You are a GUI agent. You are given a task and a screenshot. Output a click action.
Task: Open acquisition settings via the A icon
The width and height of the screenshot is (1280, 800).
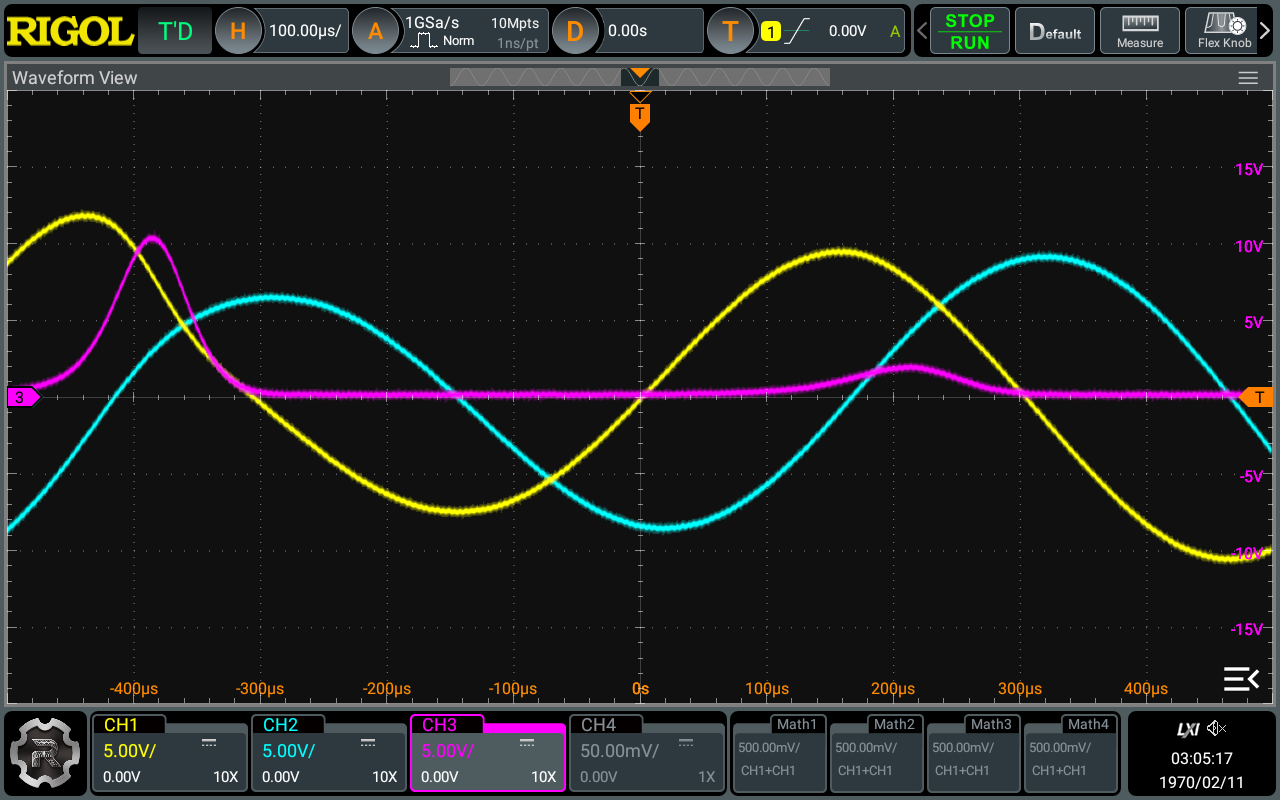tap(375, 31)
